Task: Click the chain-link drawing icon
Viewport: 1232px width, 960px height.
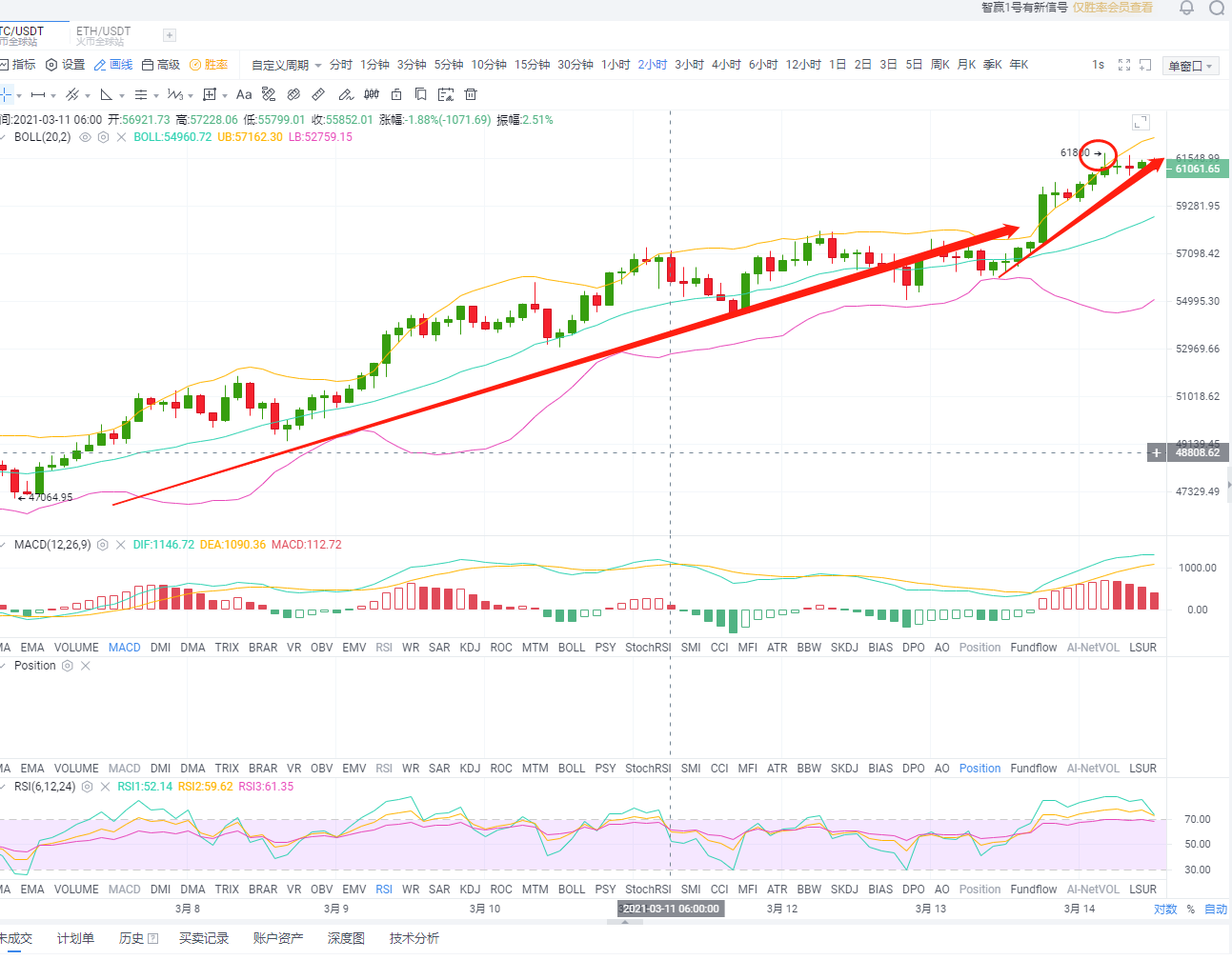Action: pos(293,94)
